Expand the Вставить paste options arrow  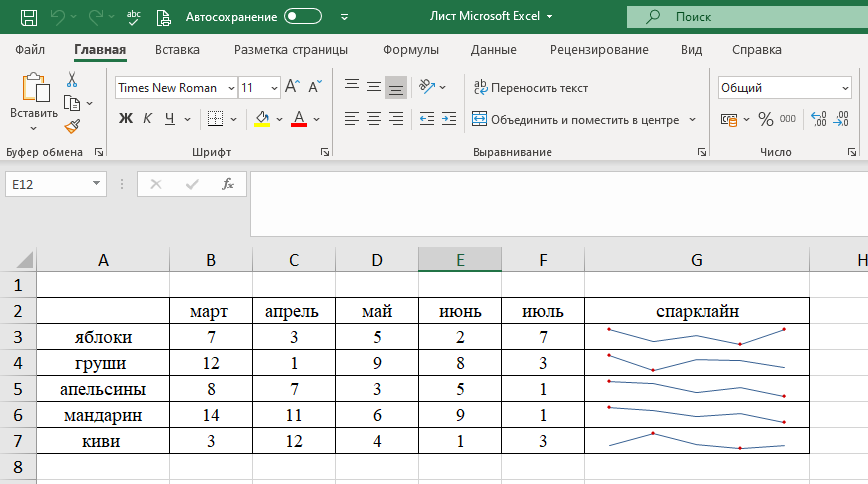click(x=33, y=128)
